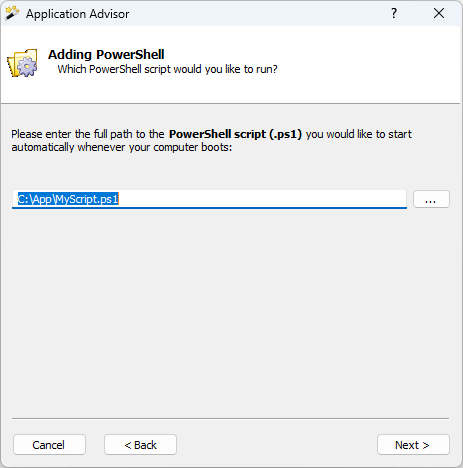Click empty space inside script path field
Screen dimensions: 463x468
pyautogui.click(x=263, y=199)
